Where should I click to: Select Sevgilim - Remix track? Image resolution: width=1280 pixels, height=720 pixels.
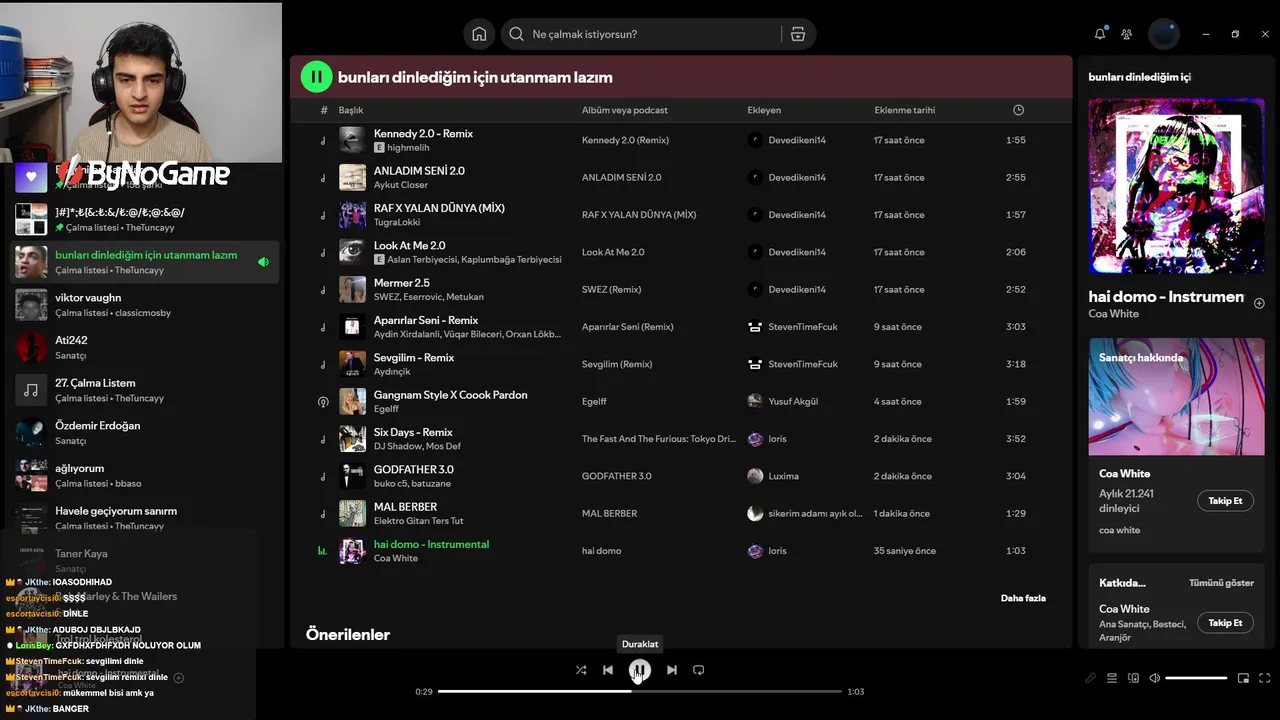[414, 357]
